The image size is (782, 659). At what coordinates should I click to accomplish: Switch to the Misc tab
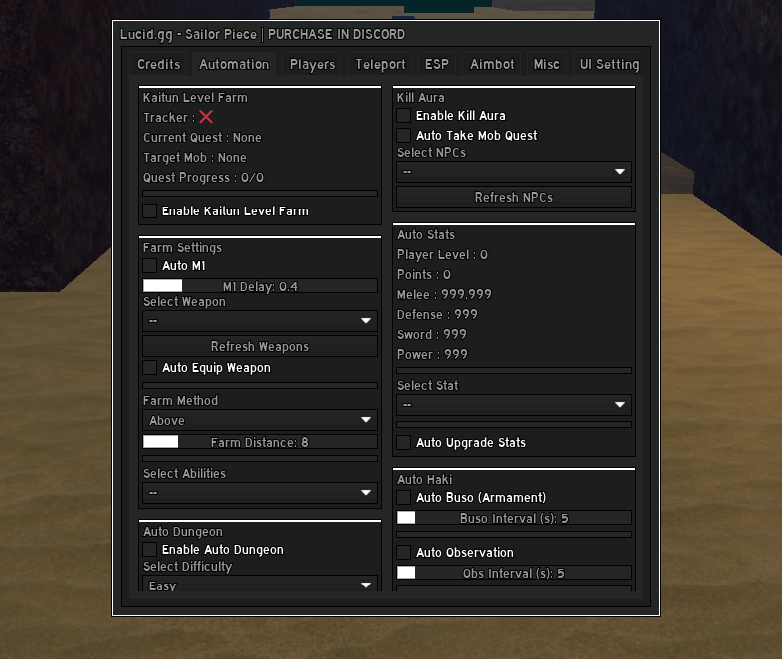point(546,64)
